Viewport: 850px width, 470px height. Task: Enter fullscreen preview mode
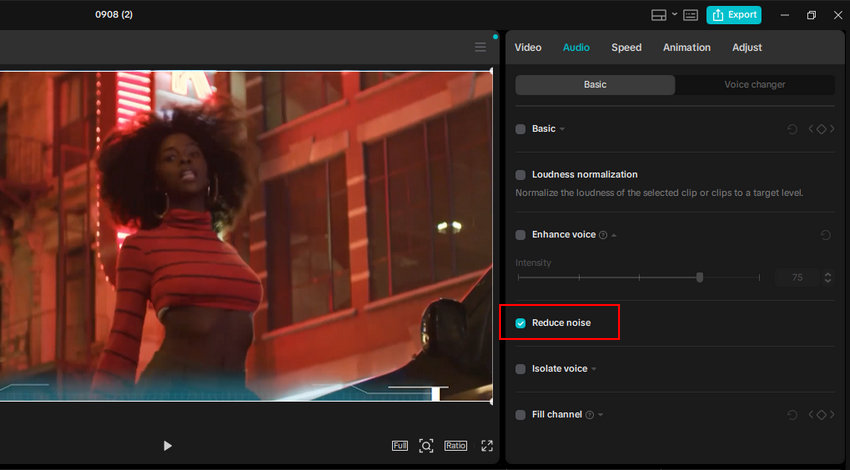[487, 446]
